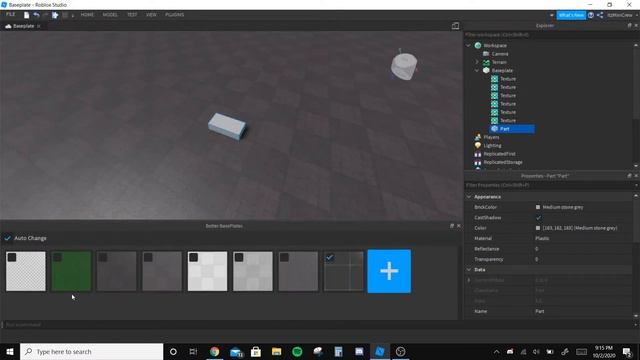Open Spotify from taskbar
Image resolution: width=640 pixels, height=360 pixels.
297,351
